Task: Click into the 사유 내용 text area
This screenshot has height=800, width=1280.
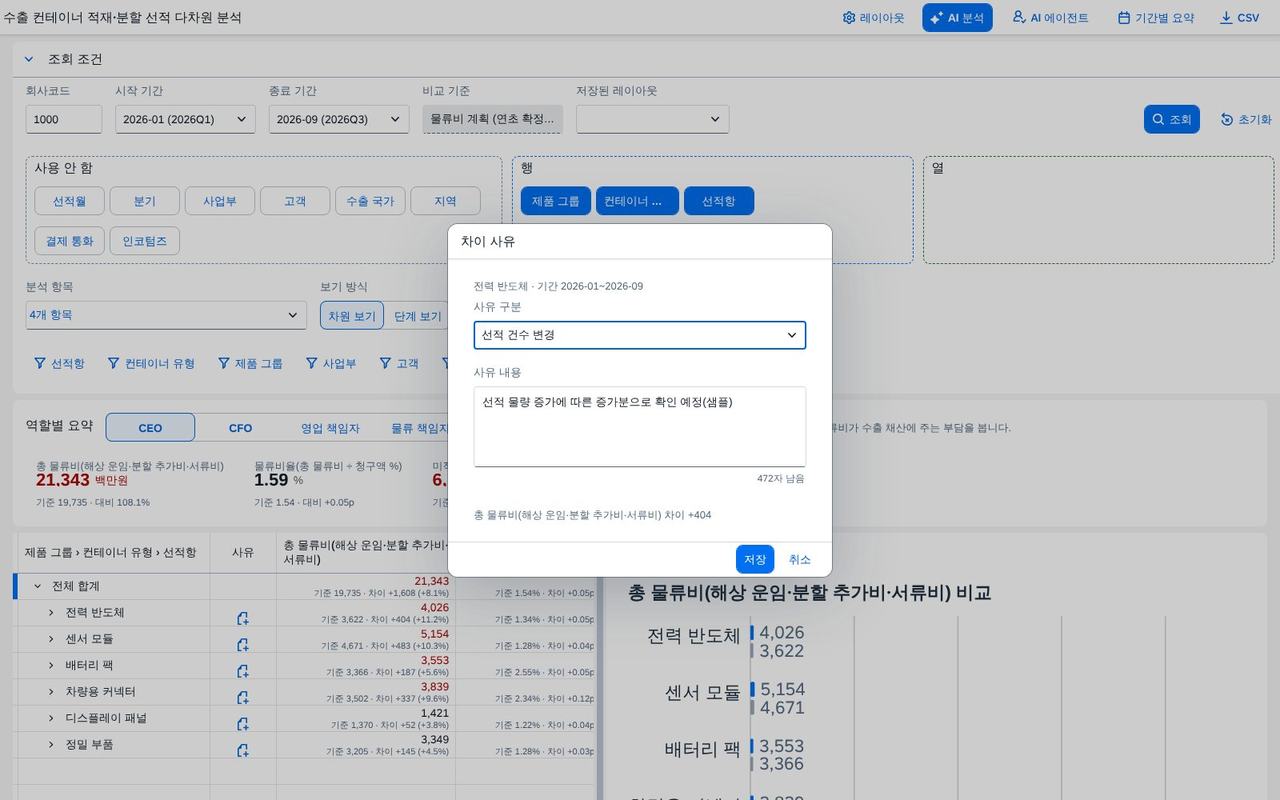Action: [x=640, y=426]
